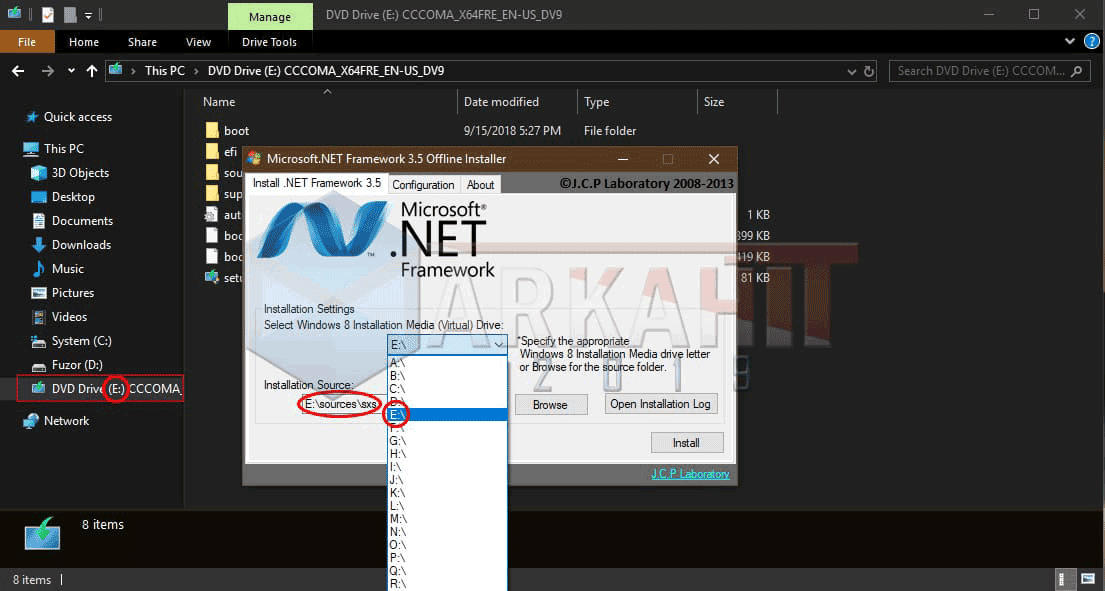Switch to large icons view in status bar
1105x591 pixels.
point(1087,579)
